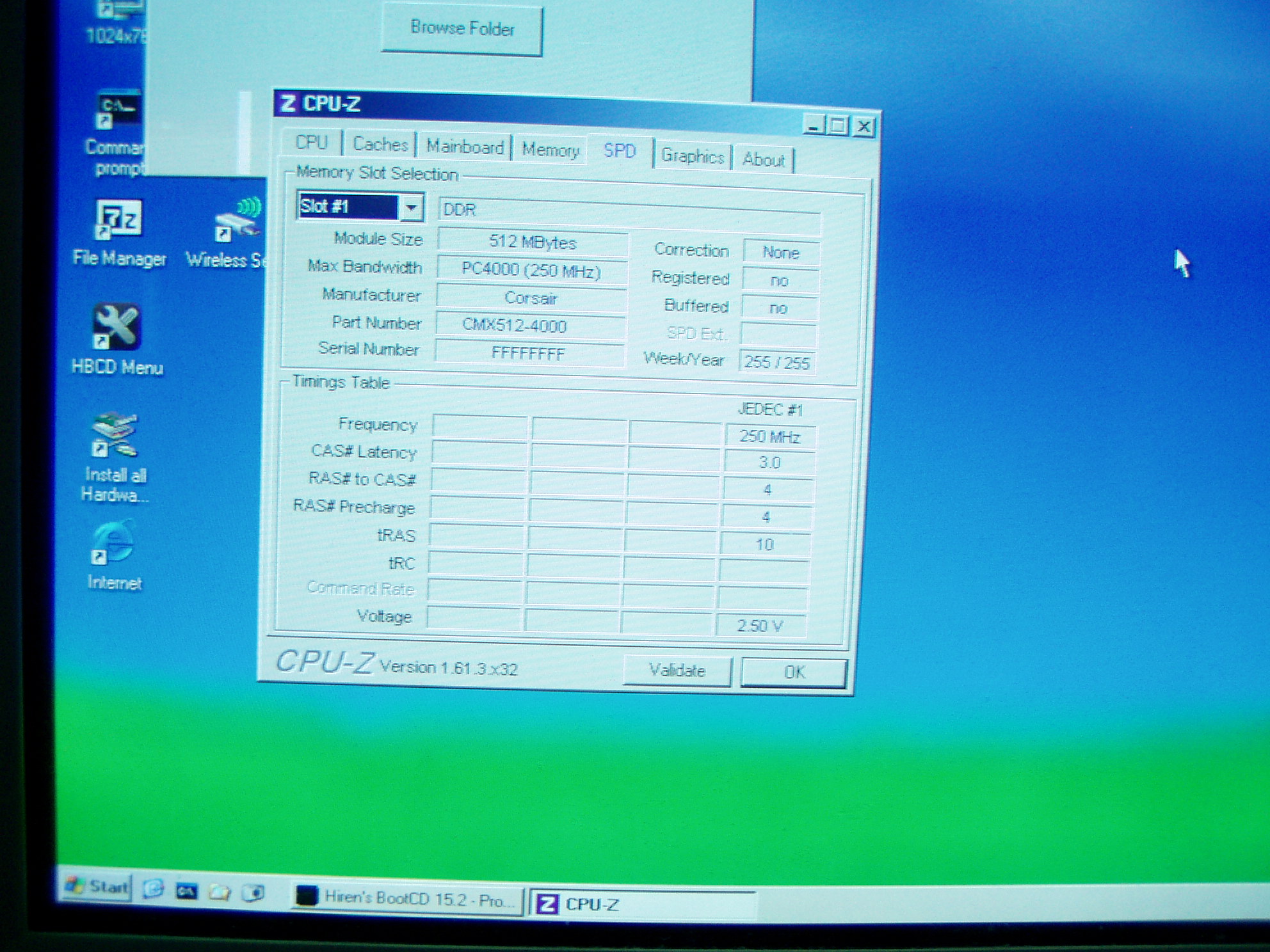Open the Mainboard tab
The image size is (1270, 952).
(465, 147)
